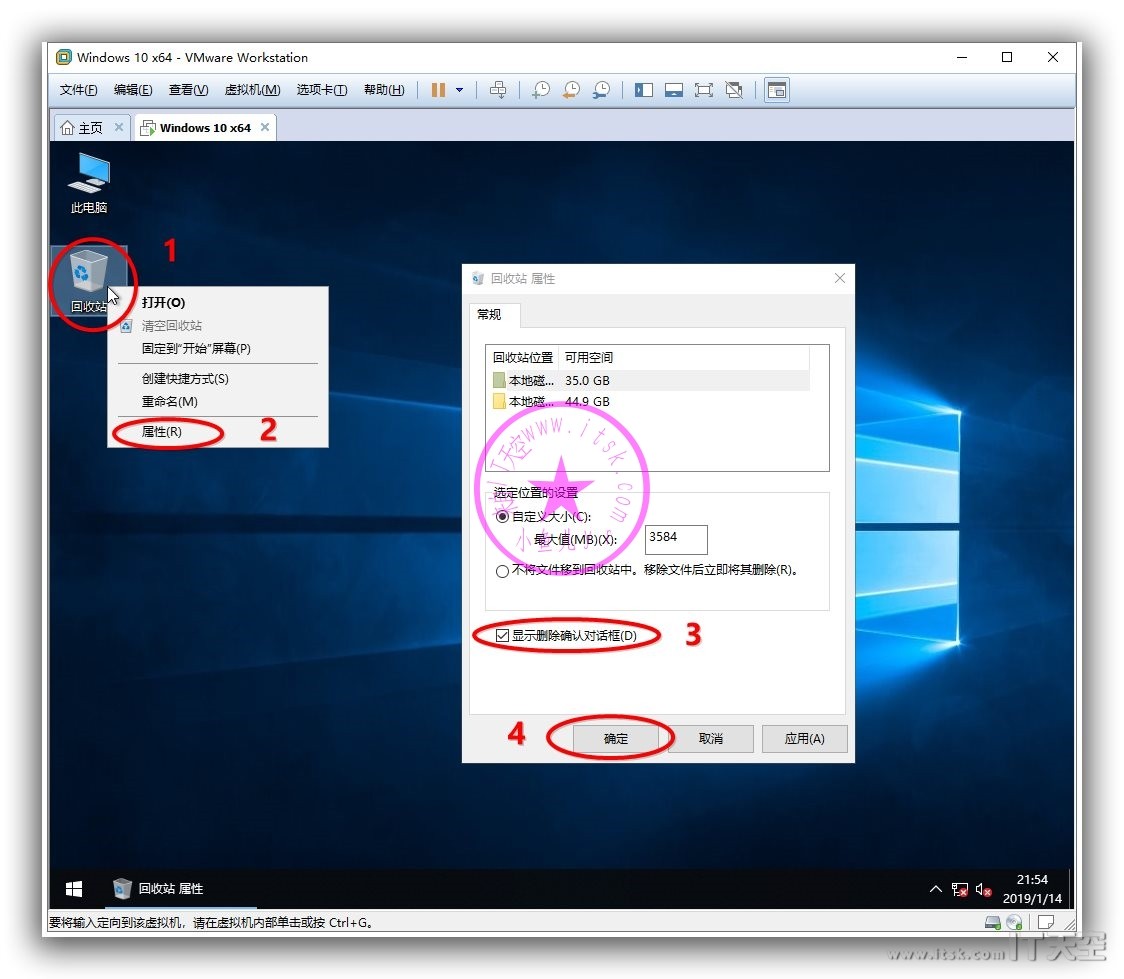This screenshot has height=979, width=1124.
Task: Open the Windows Start button
Action: (74, 889)
